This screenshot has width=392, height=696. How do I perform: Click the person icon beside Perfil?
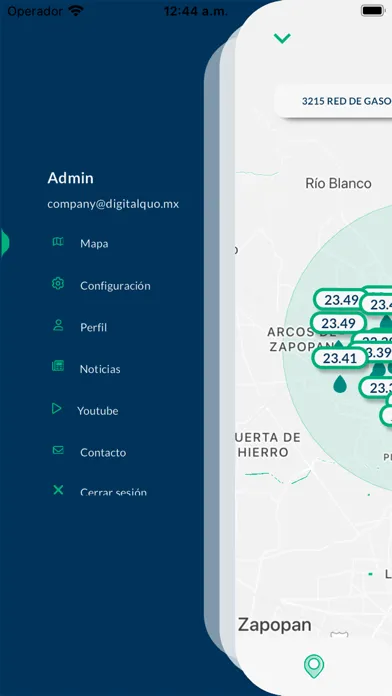pyautogui.click(x=58, y=325)
